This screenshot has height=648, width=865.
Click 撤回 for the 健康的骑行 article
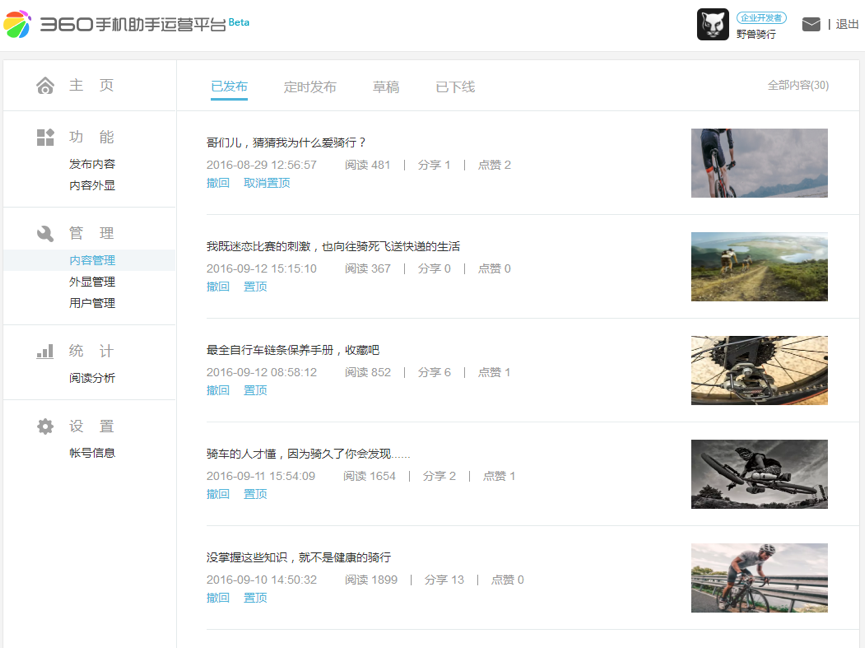coord(218,598)
